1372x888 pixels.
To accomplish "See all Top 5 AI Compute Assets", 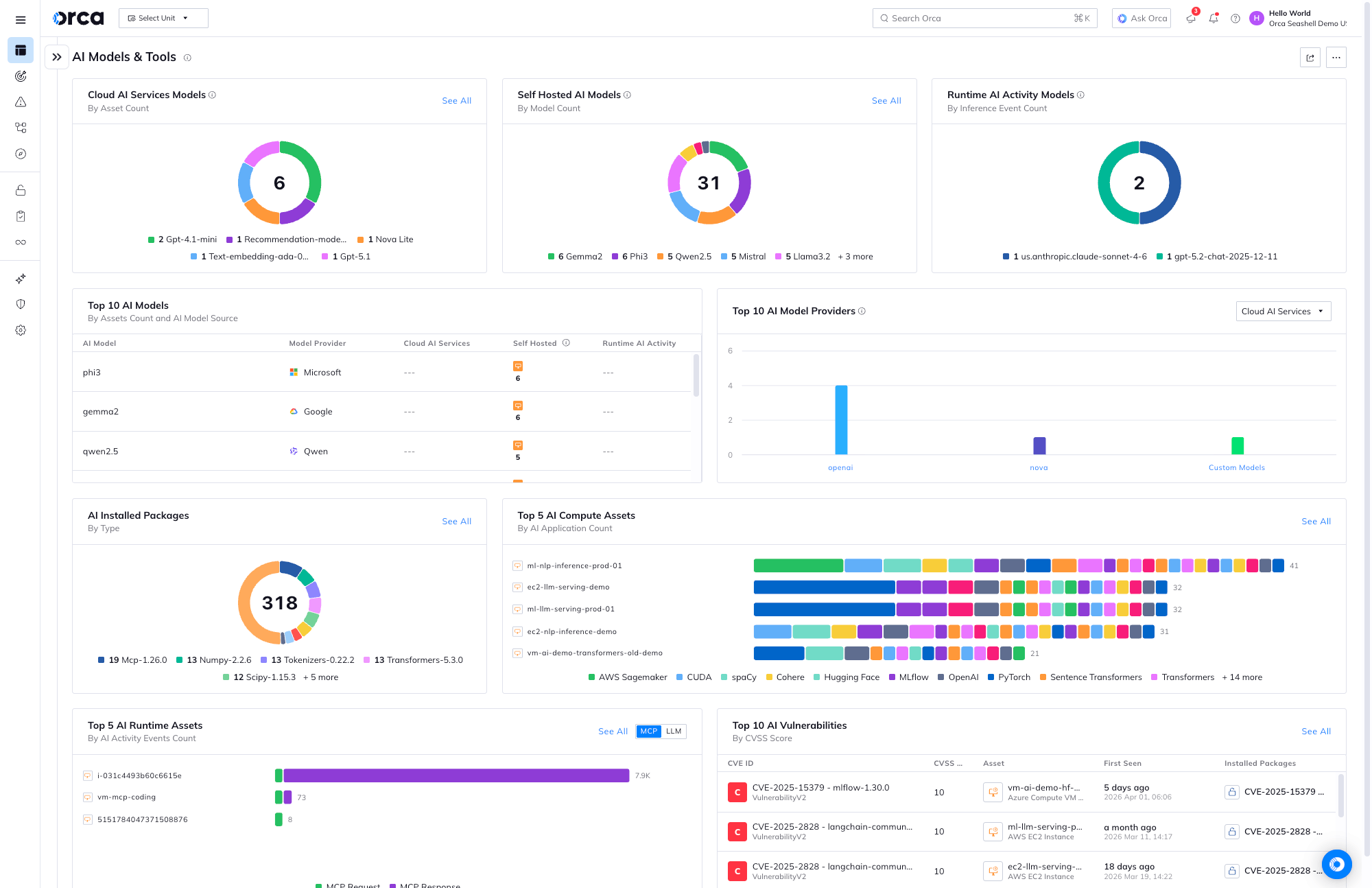I will click(x=1316, y=522).
